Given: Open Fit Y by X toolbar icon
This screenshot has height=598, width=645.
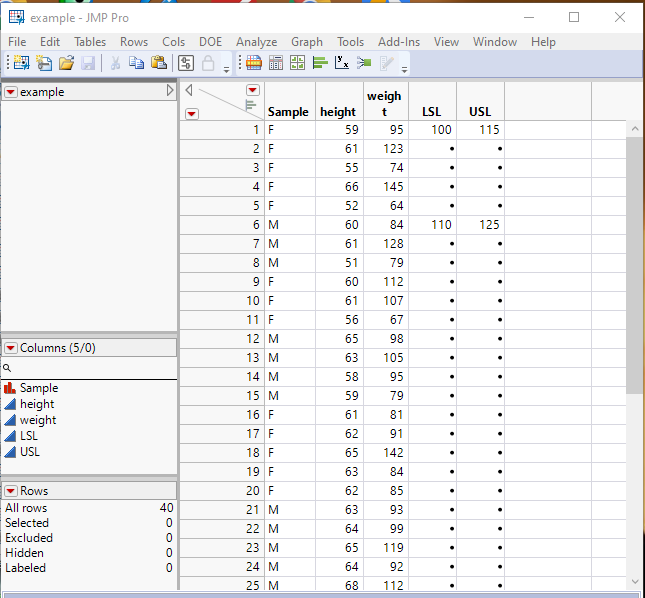Looking at the screenshot, I should (x=342, y=63).
